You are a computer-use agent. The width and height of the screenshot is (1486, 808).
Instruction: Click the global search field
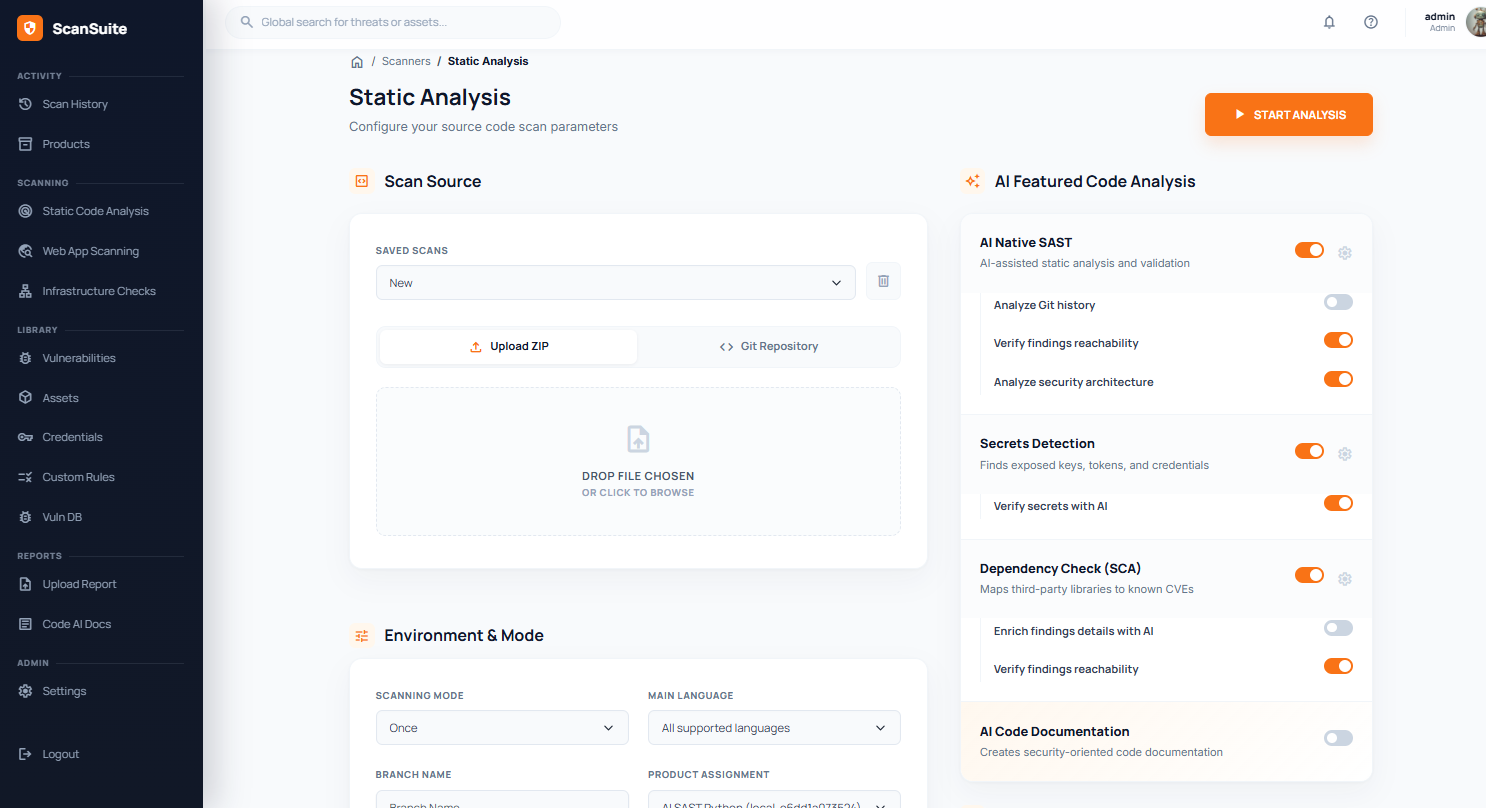coord(393,22)
